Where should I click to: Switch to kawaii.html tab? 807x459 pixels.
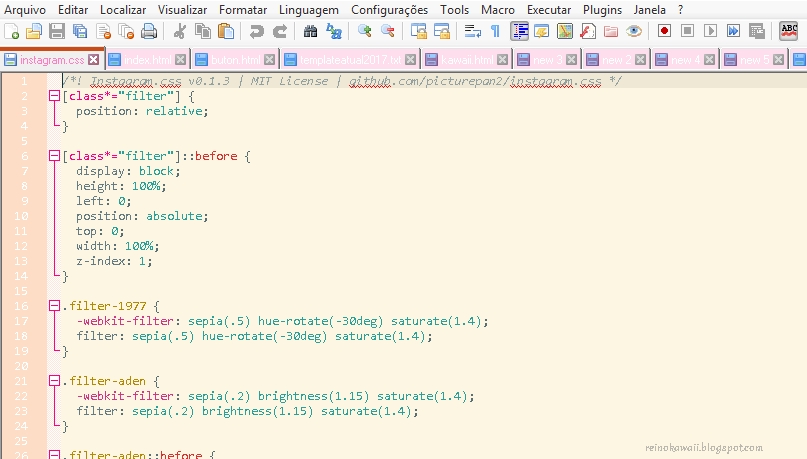pyautogui.click(x=467, y=60)
